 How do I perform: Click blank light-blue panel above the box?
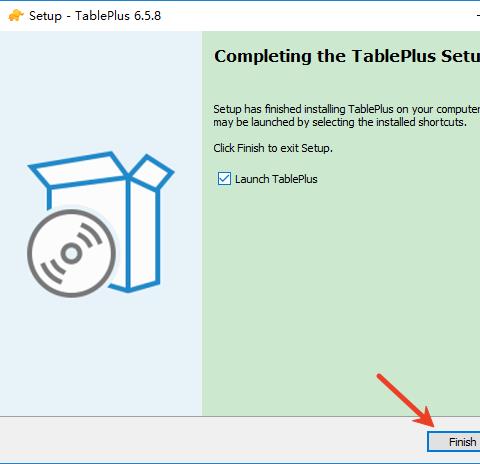tap(101, 90)
